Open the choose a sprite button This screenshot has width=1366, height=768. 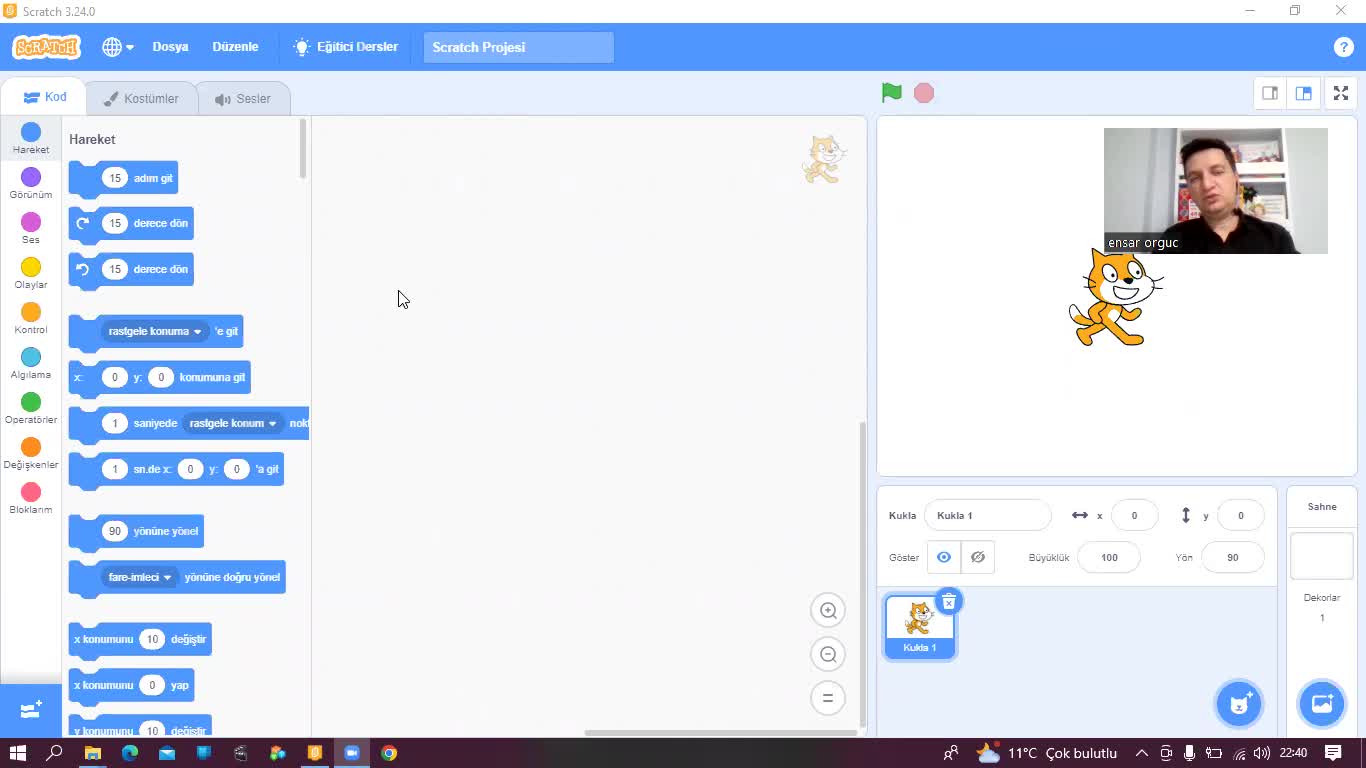[x=1239, y=704]
